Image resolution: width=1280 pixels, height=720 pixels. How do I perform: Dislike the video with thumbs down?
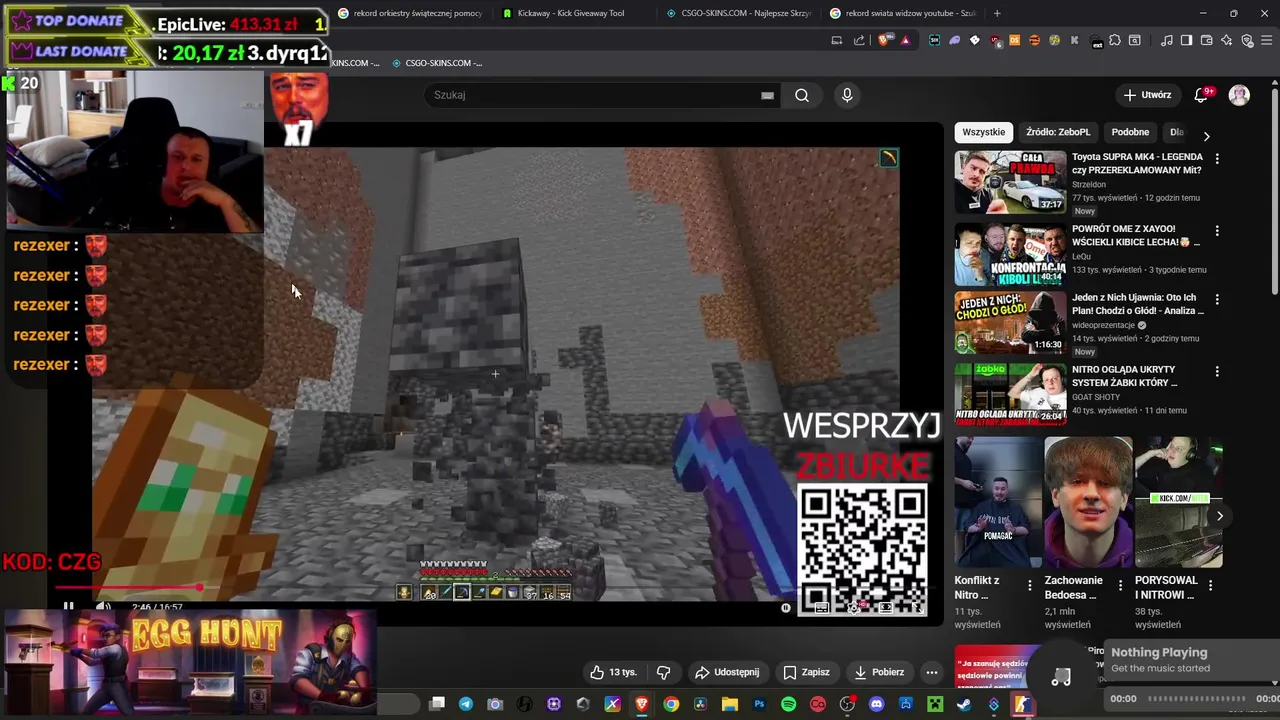pyautogui.click(x=663, y=672)
